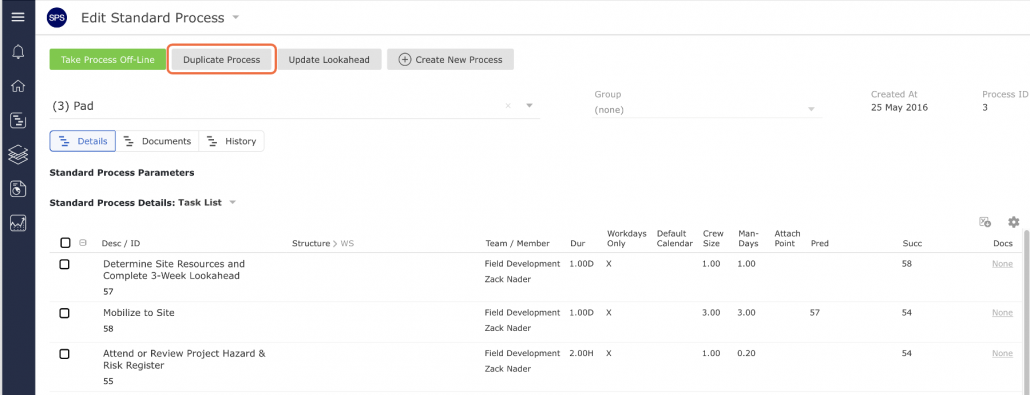Viewport: 1030px width, 395px height.
Task: Expand the Task List view dropdown arrow
Action: (x=232, y=203)
